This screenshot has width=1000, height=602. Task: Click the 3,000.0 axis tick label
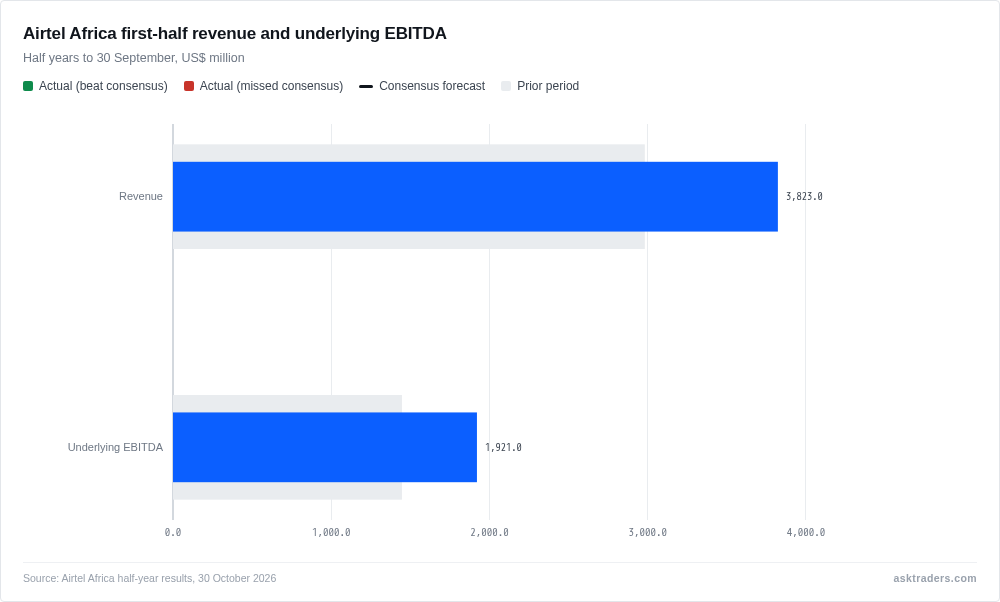(x=647, y=532)
